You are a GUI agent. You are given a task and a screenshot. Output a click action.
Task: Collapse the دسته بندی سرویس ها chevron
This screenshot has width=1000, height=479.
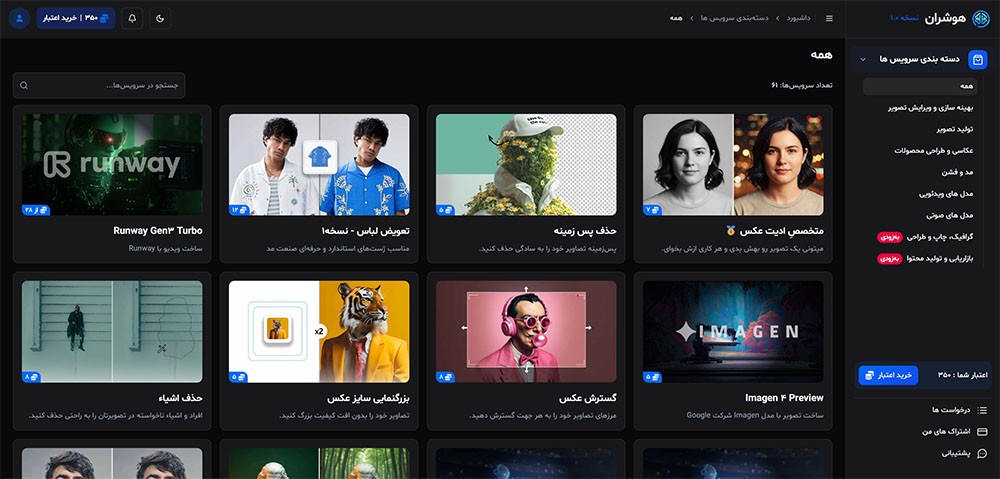(x=863, y=60)
